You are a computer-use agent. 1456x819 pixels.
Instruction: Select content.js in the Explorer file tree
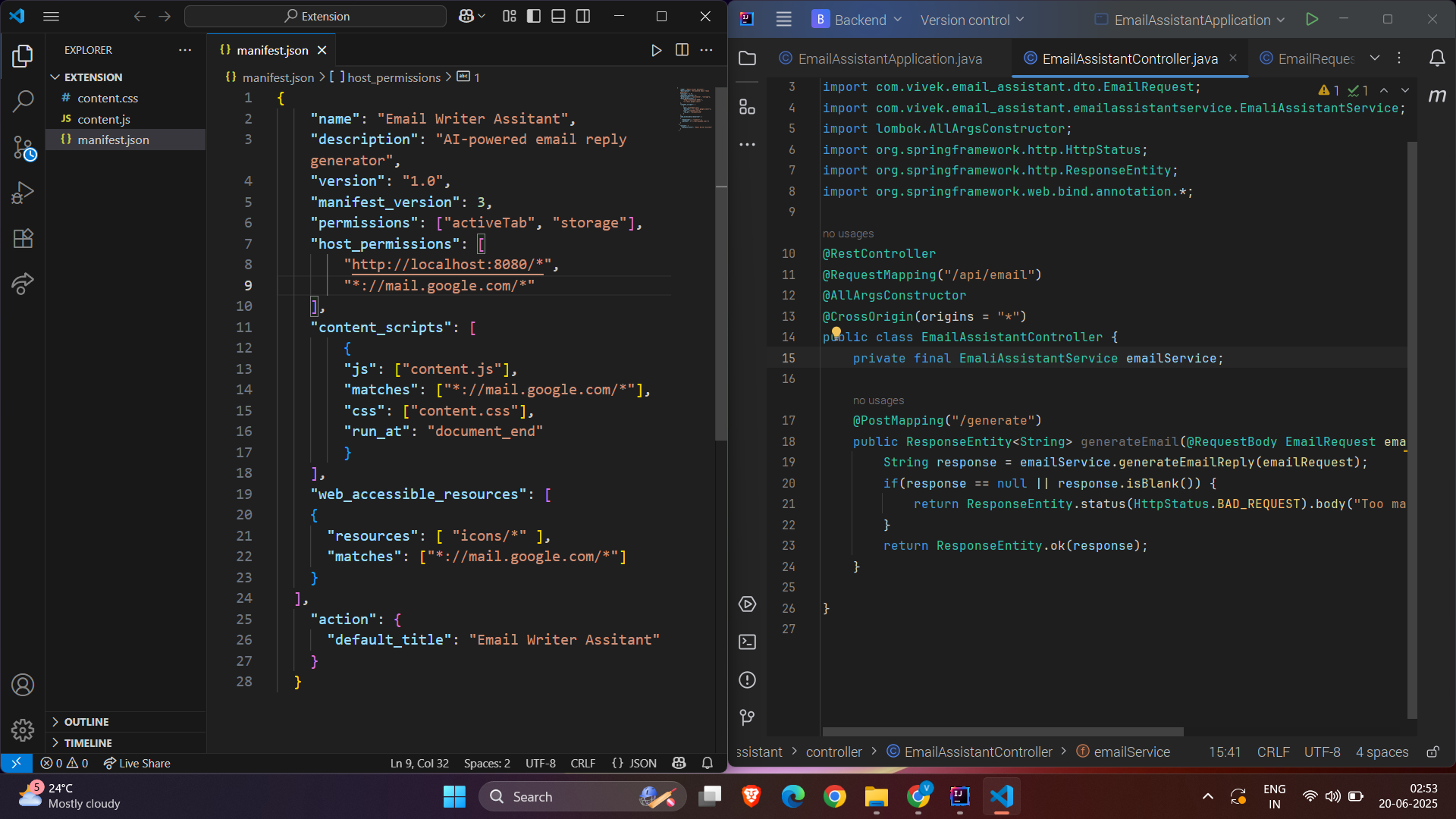(104, 119)
